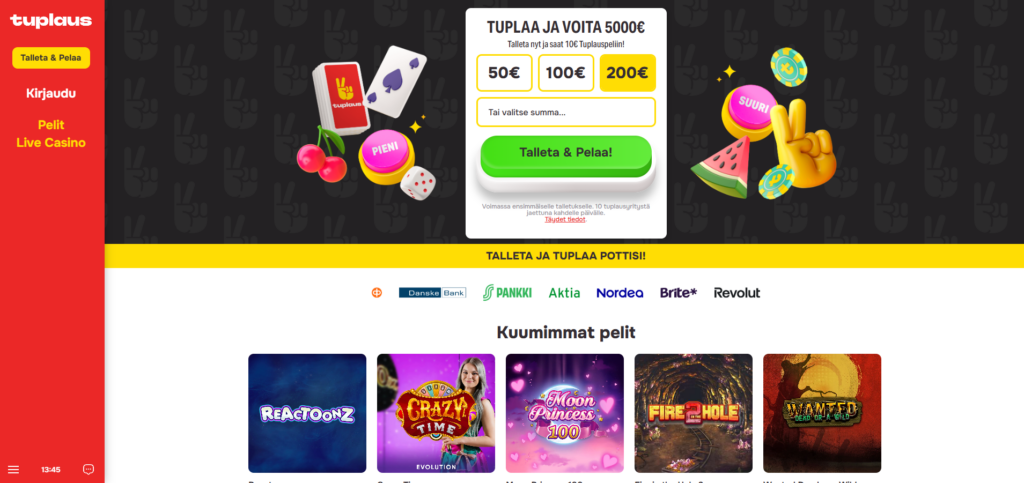Select the 200€ deposit amount
The image size is (1024, 483).
(x=628, y=73)
